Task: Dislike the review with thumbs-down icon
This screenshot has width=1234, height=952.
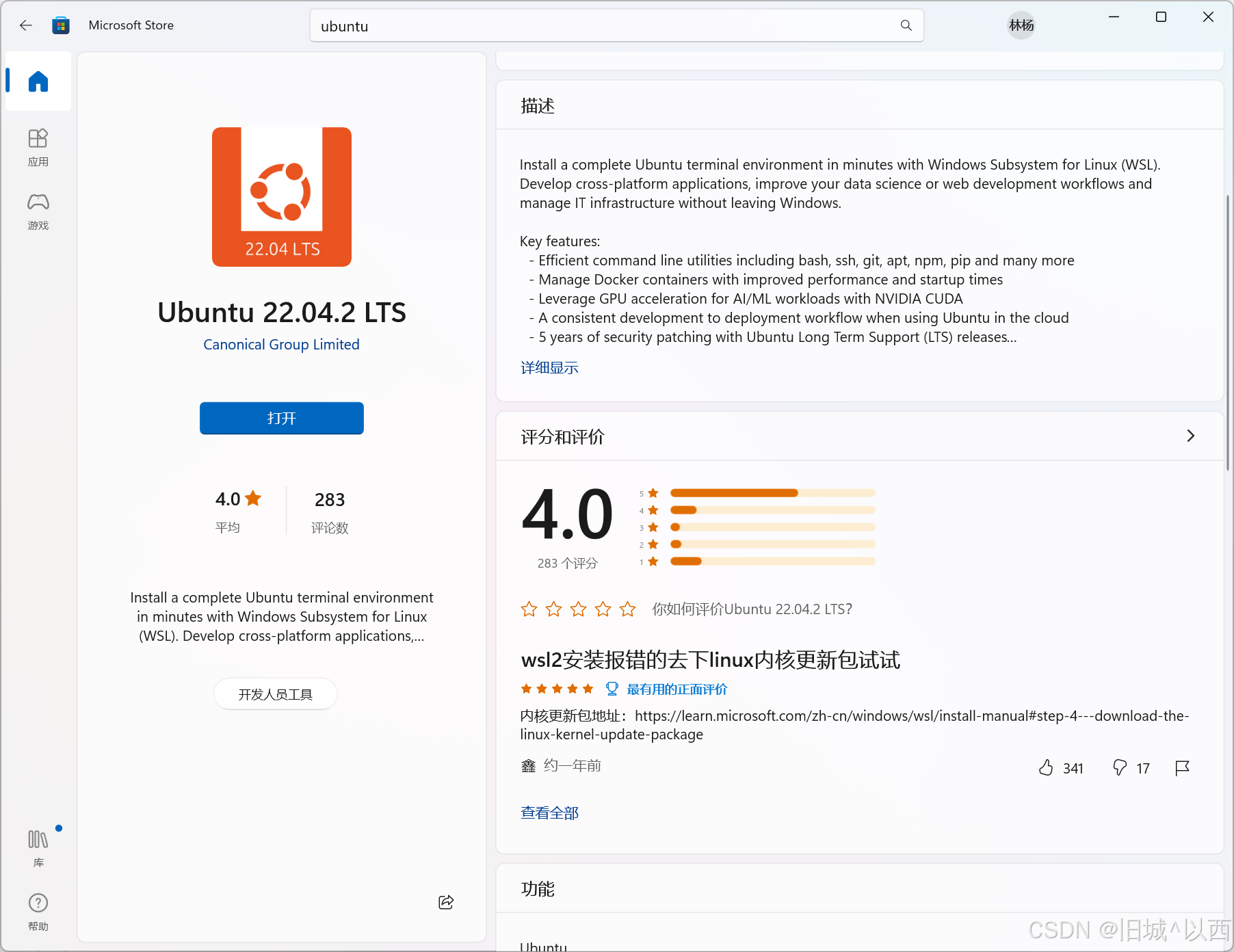Action: tap(1120, 768)
